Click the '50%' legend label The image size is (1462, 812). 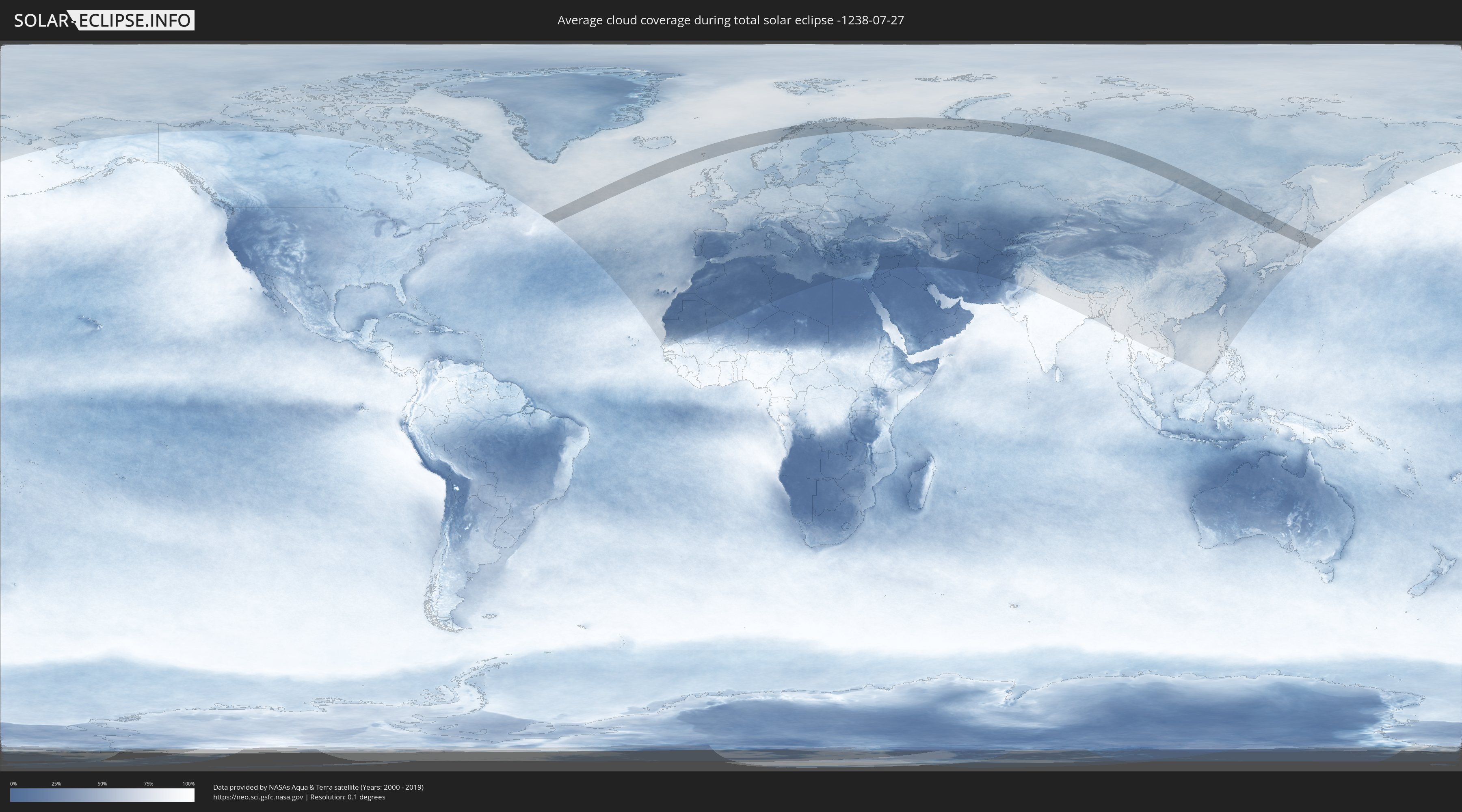coord(102,784)
